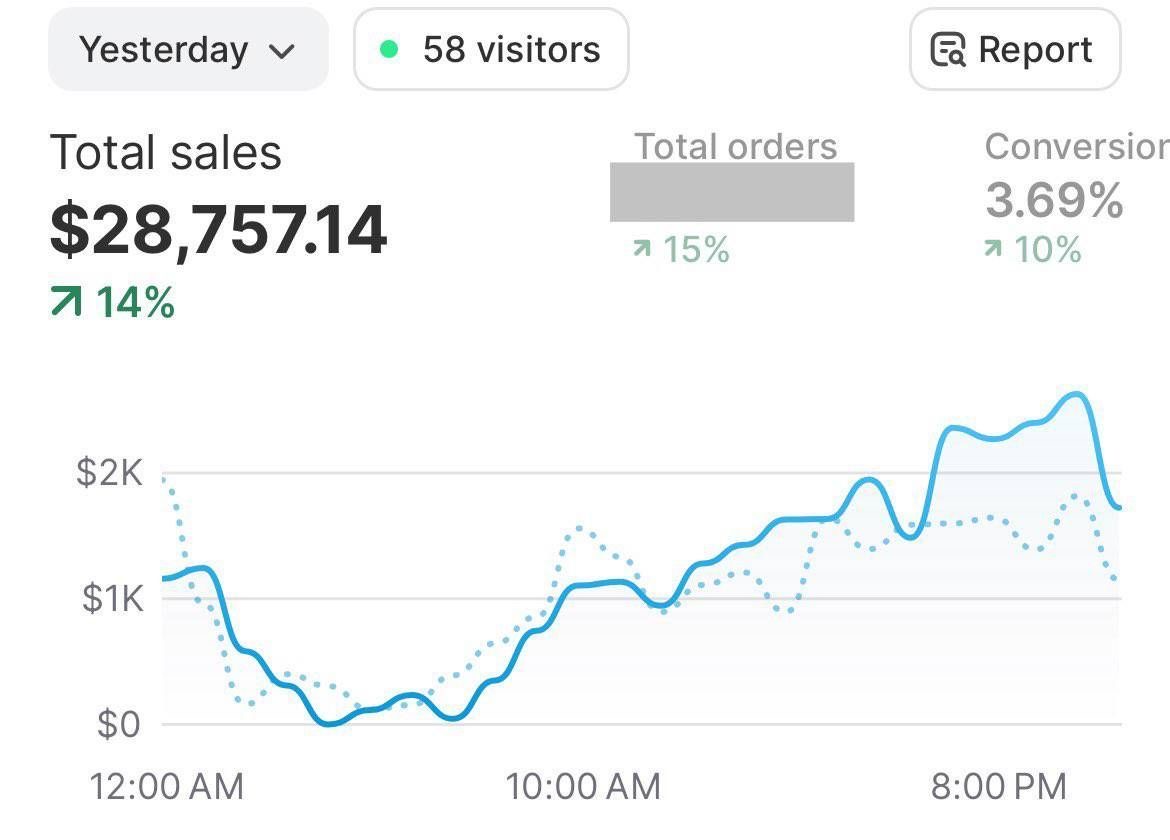Click the 3.69% conversion value
This screenshot has width=1170, height=840.
pos(1054,200)
